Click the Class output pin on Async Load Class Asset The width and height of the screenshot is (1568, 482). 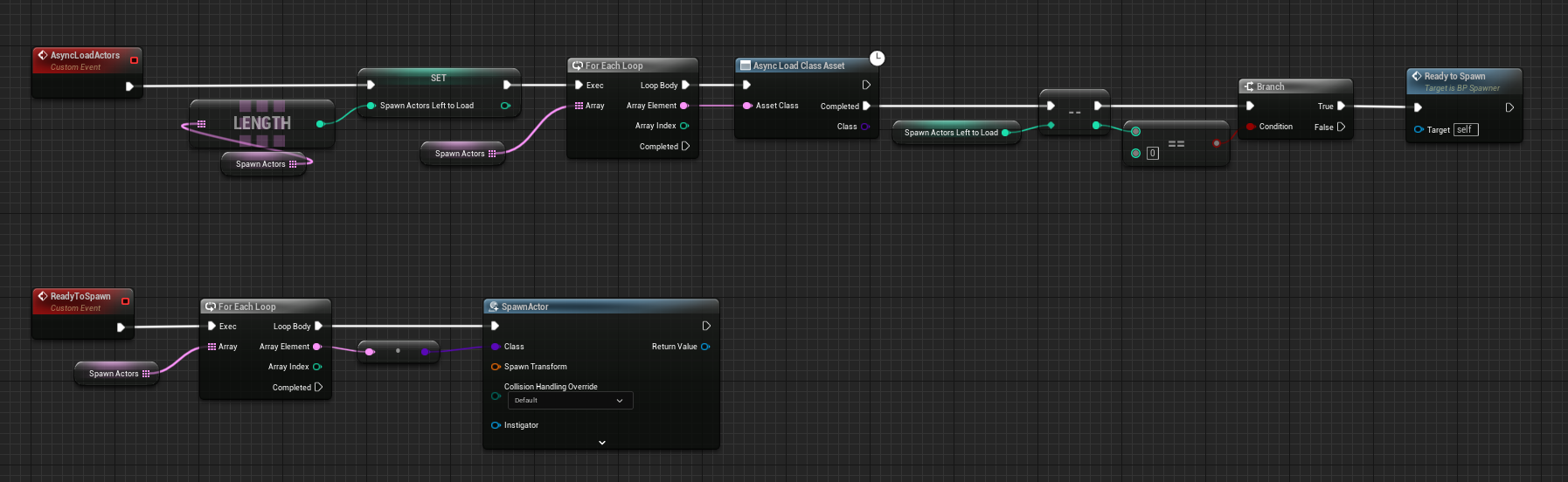pos(865,127)
